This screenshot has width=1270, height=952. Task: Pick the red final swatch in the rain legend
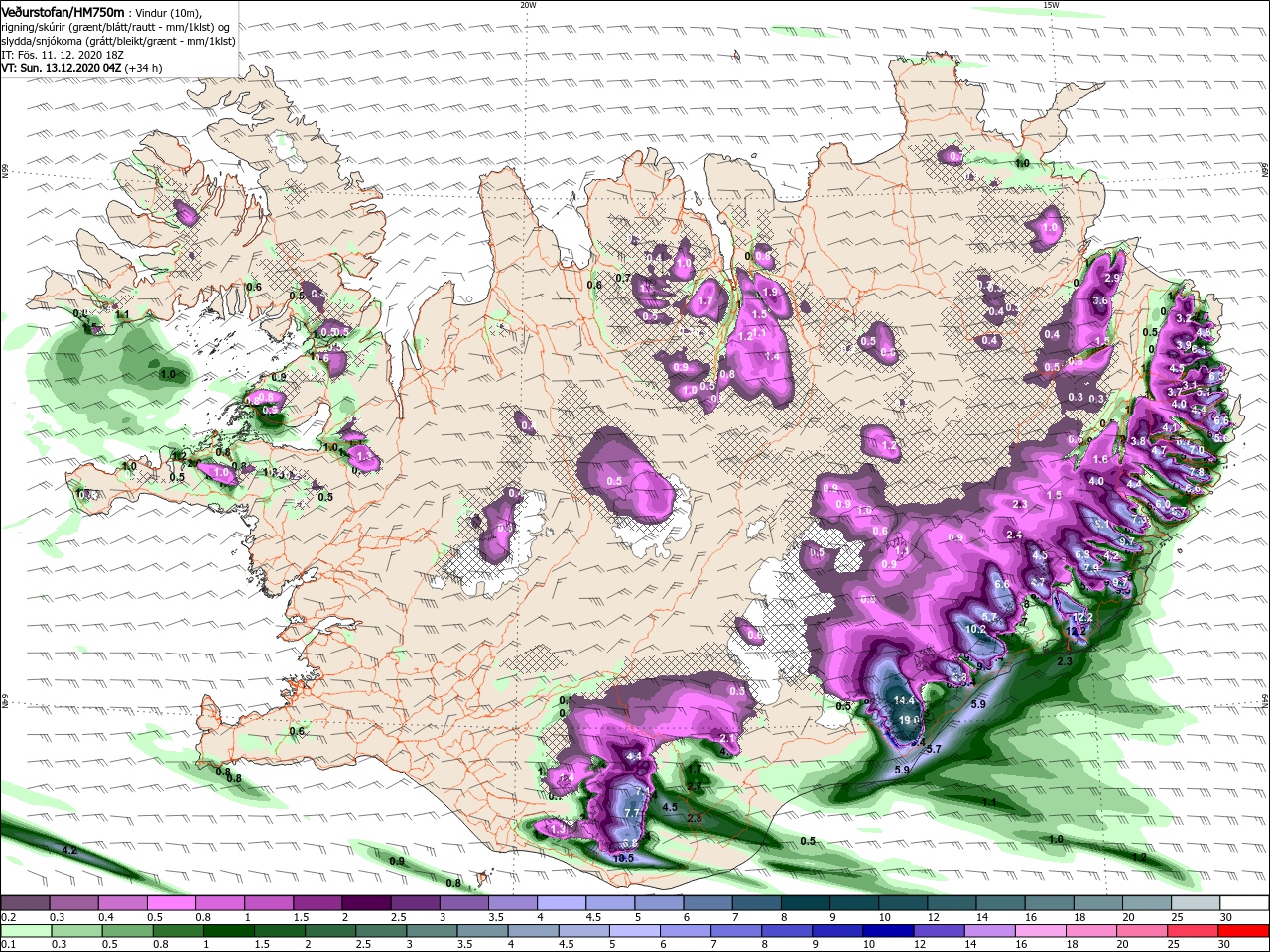[x=1243, y=931]
